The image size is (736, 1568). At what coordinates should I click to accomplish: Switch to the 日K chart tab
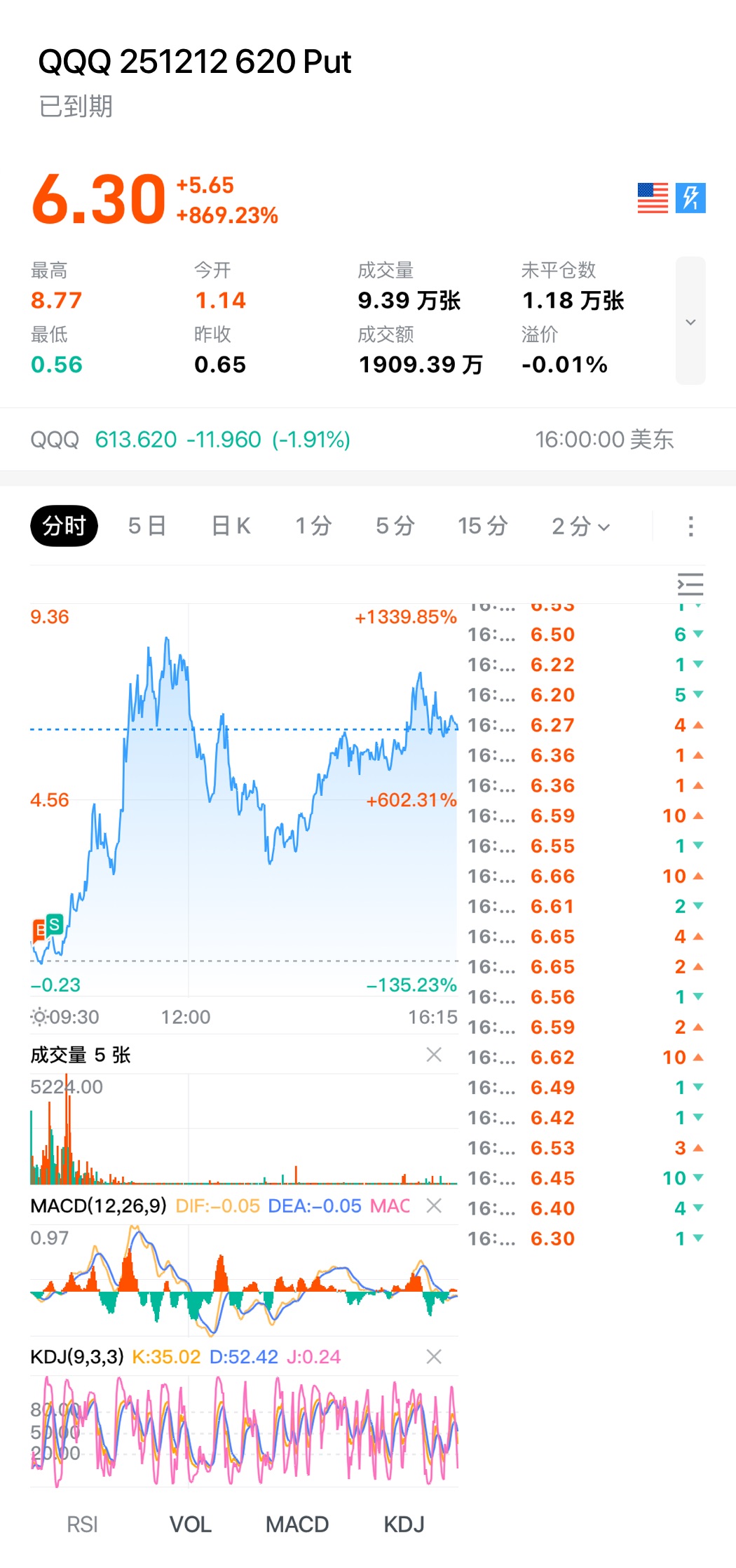pyautogui.click(x=231, y=526)
